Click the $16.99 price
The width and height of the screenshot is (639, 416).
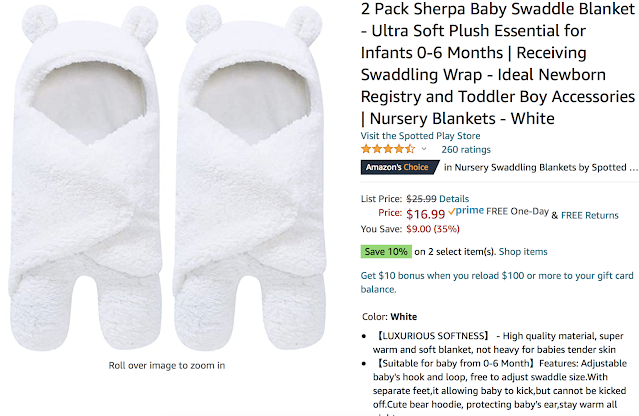pos(425,213)
